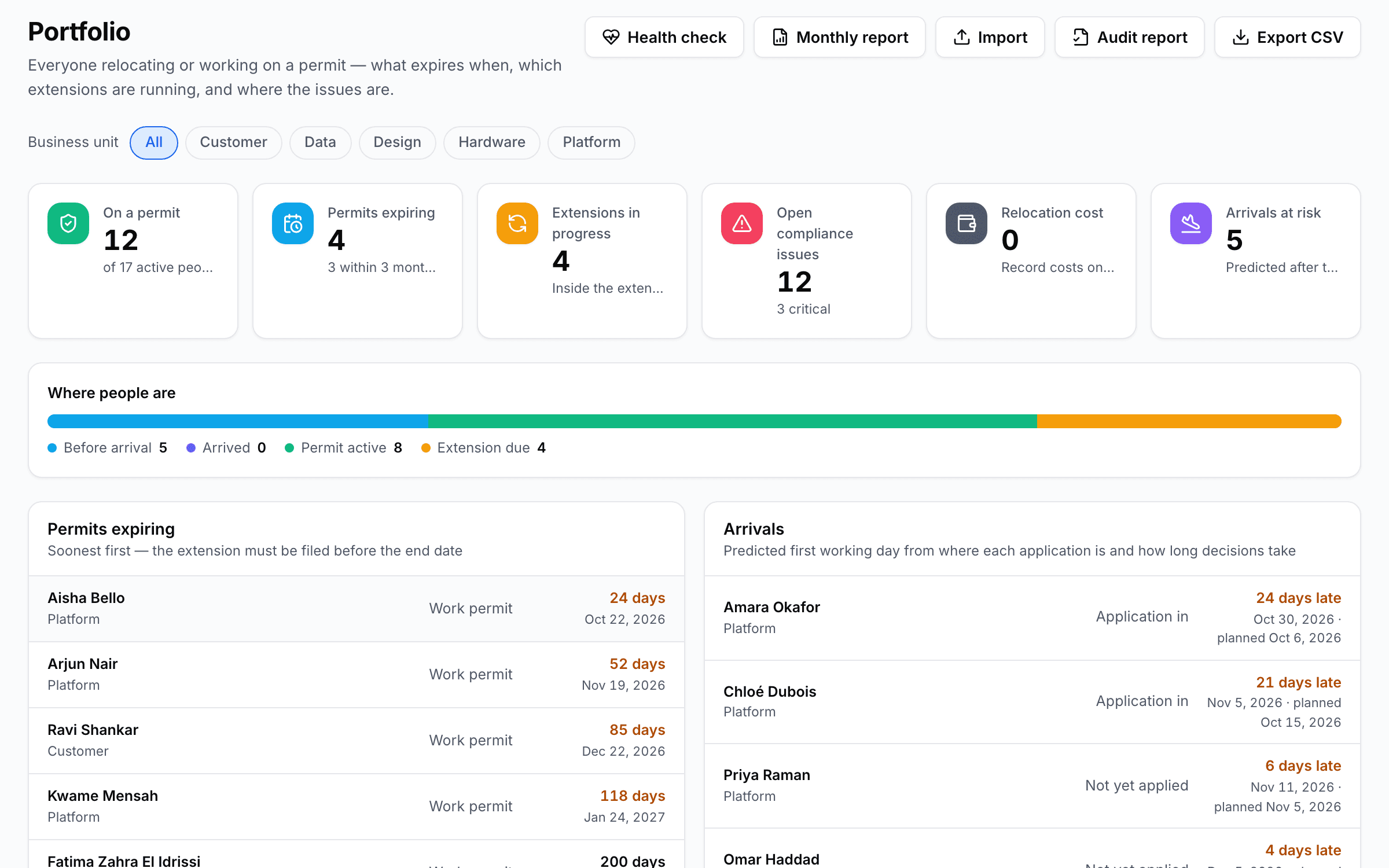Open the Monthly report
The image size is (1389, 868).
pyautogui.click(x=840, y=37)
